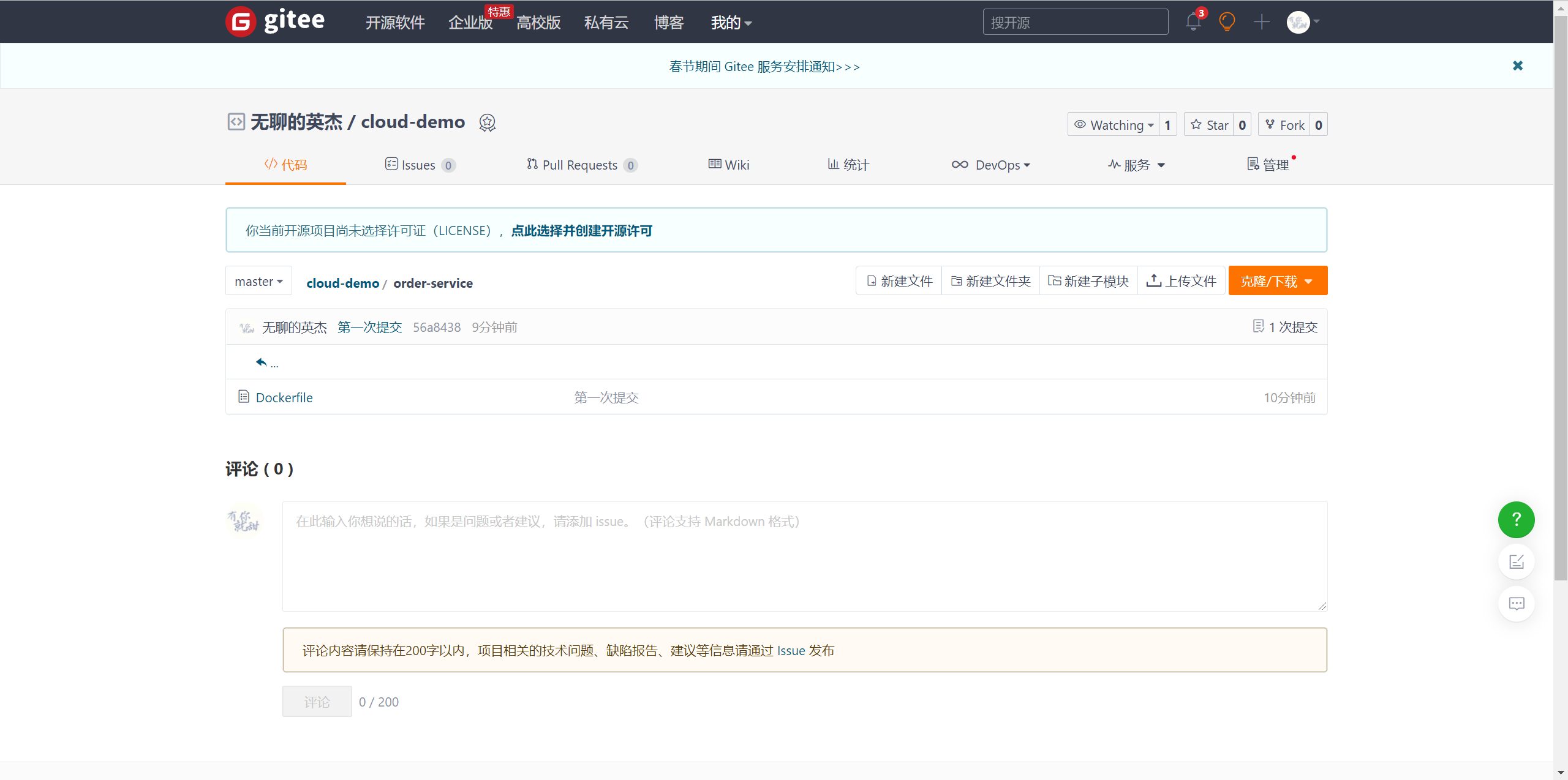
Task: Click the green help question-mark button
Action: tap(1516, 520)
